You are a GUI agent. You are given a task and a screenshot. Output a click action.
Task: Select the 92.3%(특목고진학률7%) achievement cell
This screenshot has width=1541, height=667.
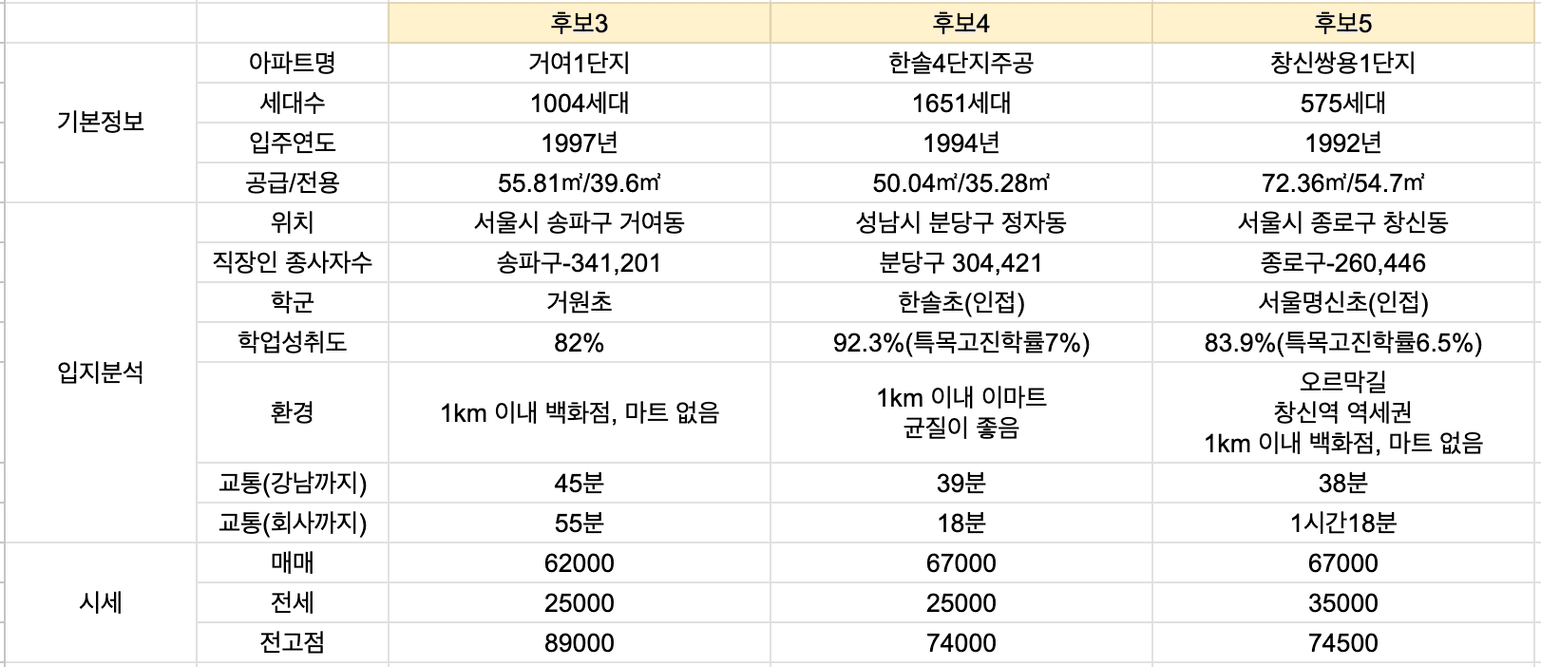coord(961,343)
